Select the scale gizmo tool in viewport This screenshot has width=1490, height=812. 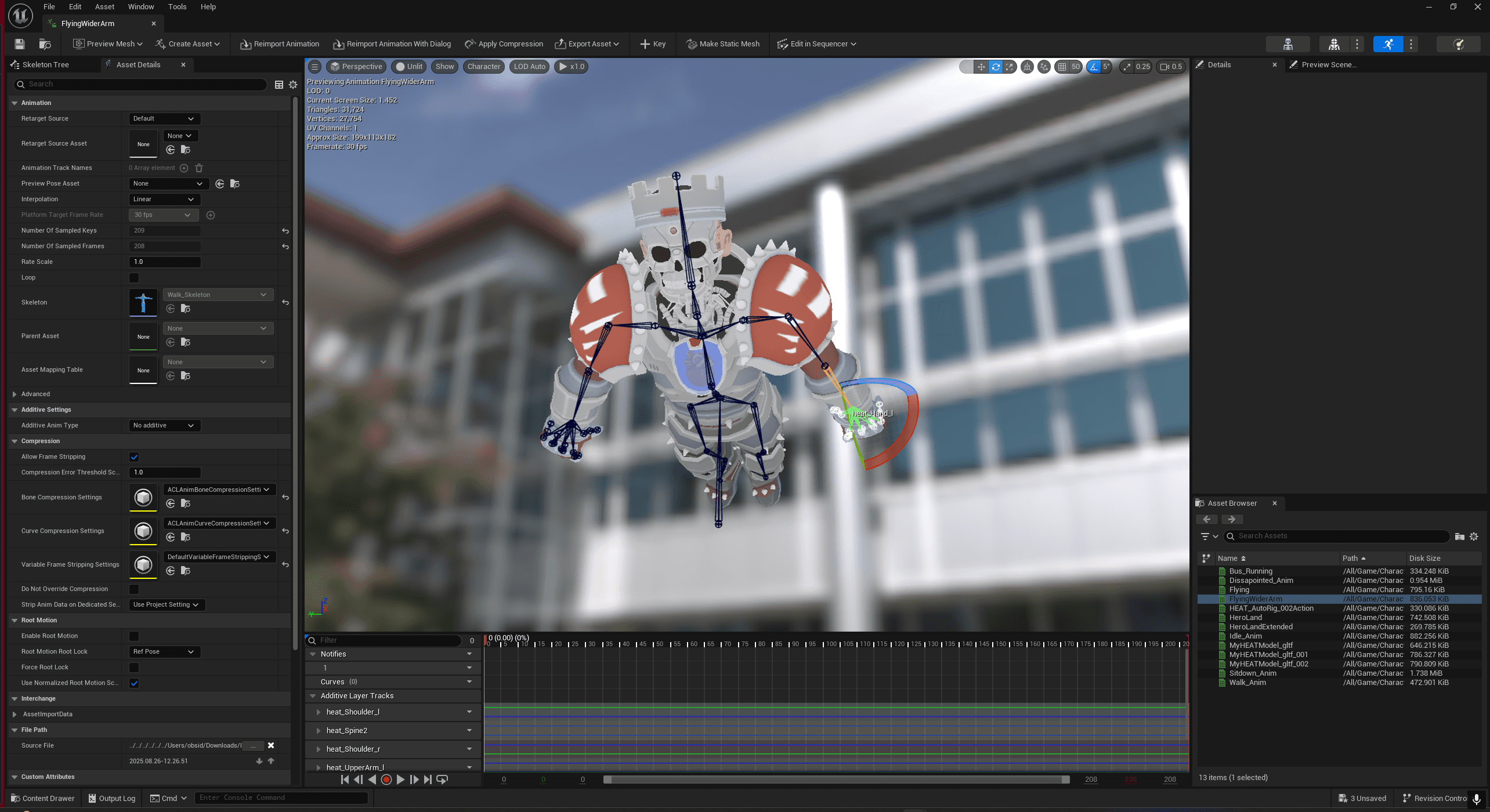(x=1010, y=67)
